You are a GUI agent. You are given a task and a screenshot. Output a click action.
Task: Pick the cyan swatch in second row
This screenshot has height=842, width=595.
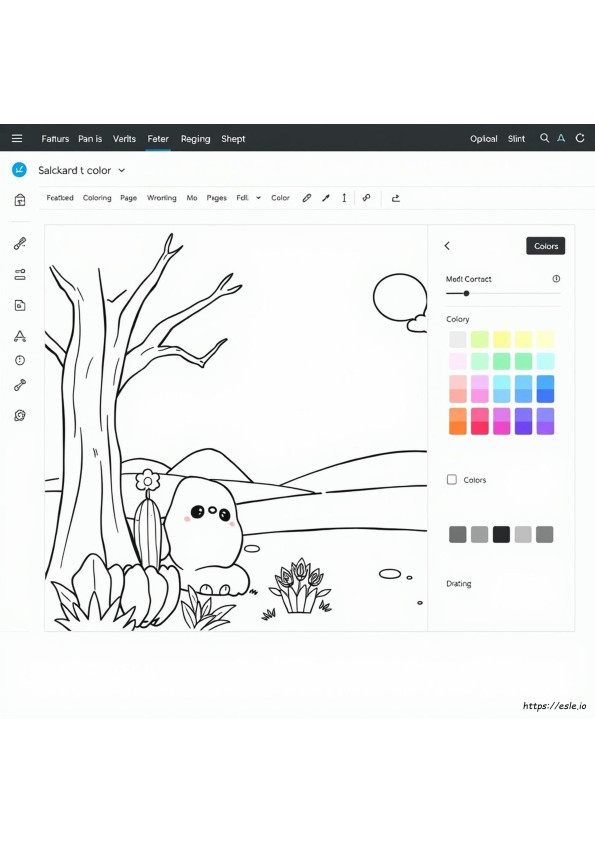click(545, 361)
